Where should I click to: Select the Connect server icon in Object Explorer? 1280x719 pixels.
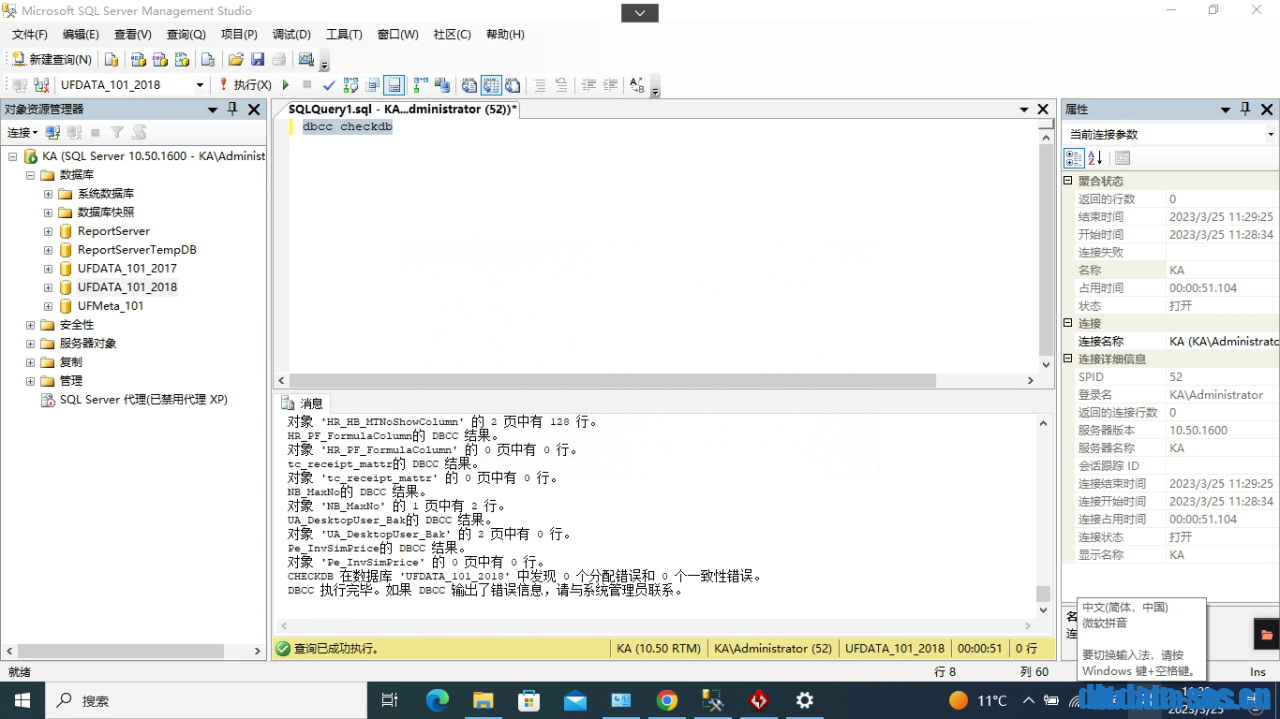(53, 132)
